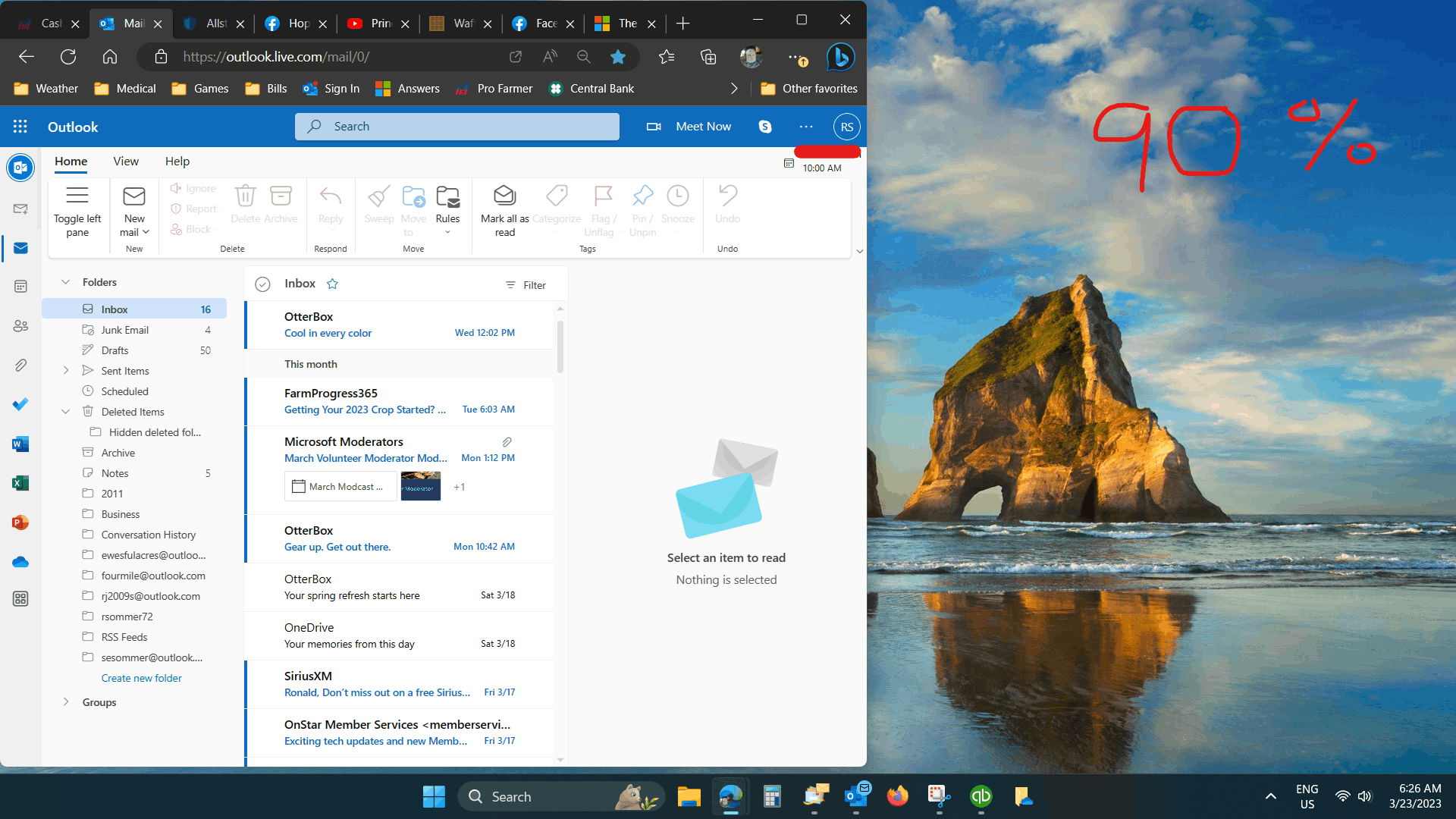This screenshot has width=1456, height=819.
Task: Click the Bing button in Edge
Action: pos(840,57)
